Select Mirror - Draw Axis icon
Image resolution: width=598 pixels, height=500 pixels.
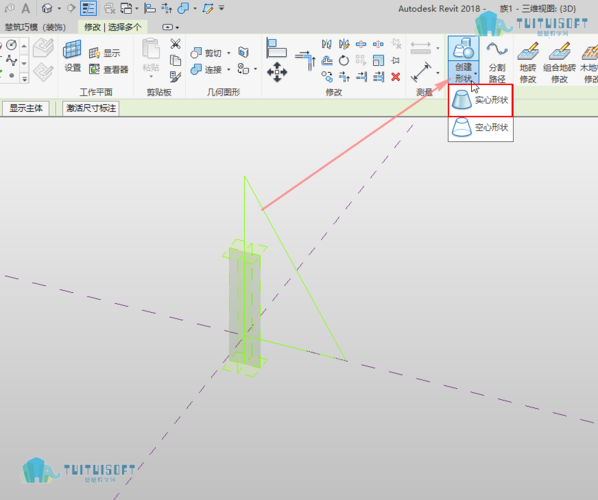(x=344, y=44)
